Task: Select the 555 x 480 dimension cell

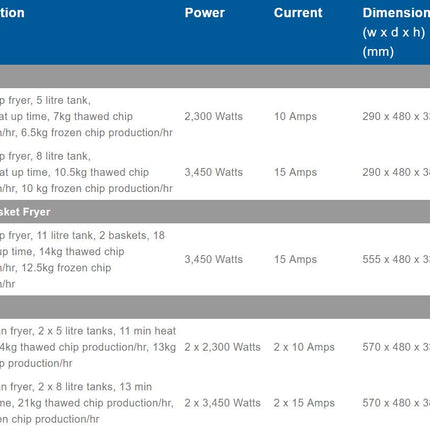Action: tap(396, 259)
